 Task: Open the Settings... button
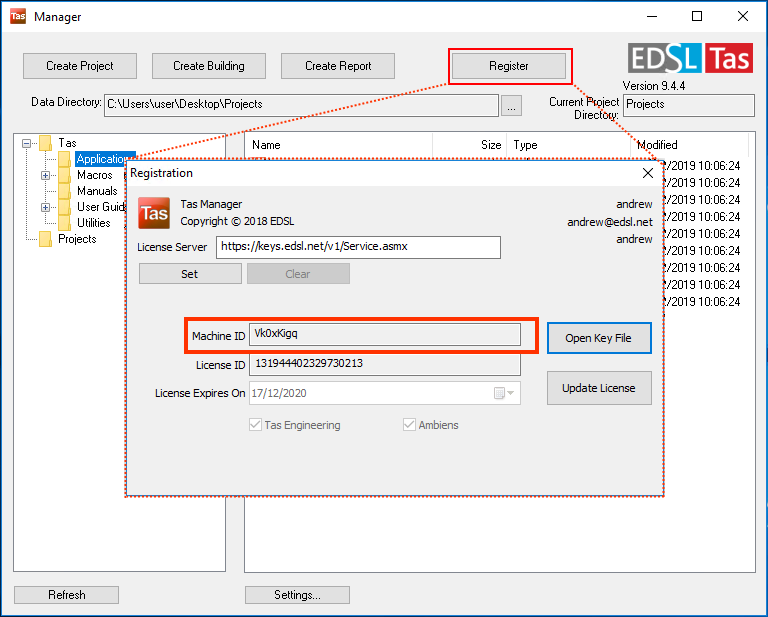(297, 595)
